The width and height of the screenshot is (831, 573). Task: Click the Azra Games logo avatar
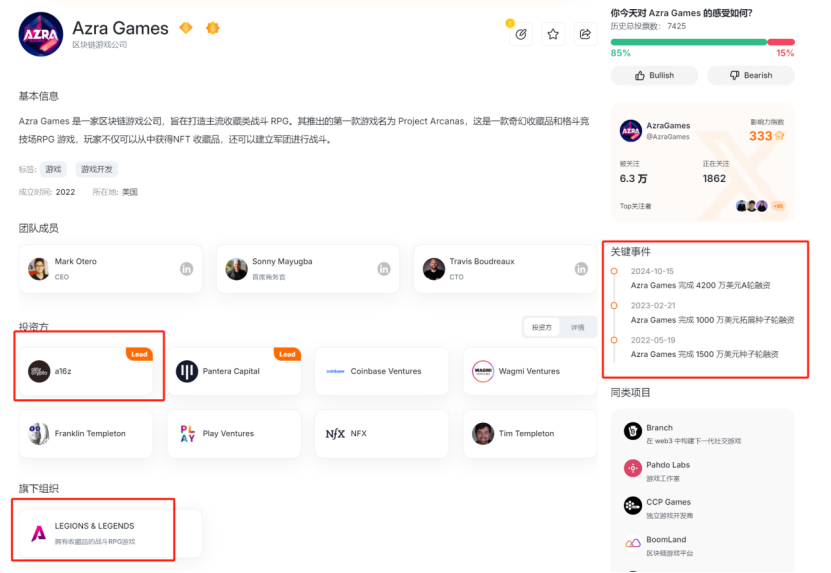point(41,34)
